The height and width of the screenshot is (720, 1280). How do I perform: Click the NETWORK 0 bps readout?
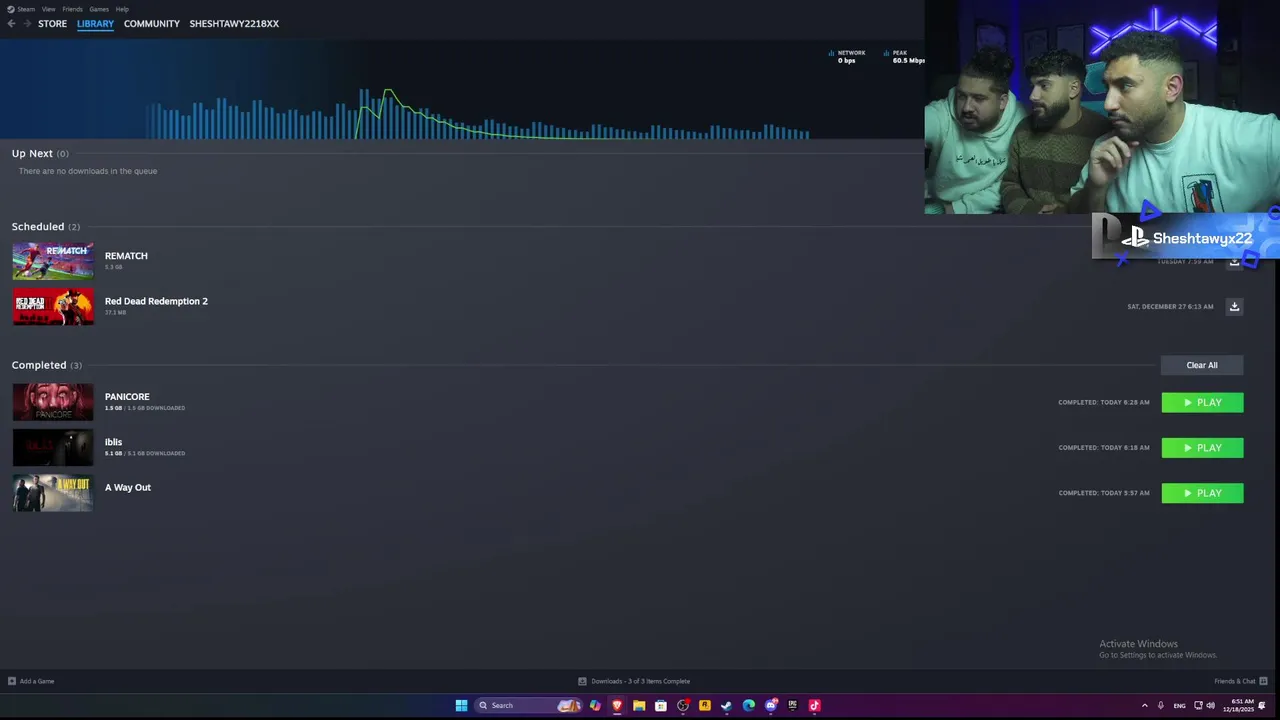click(x=847, y=57)
